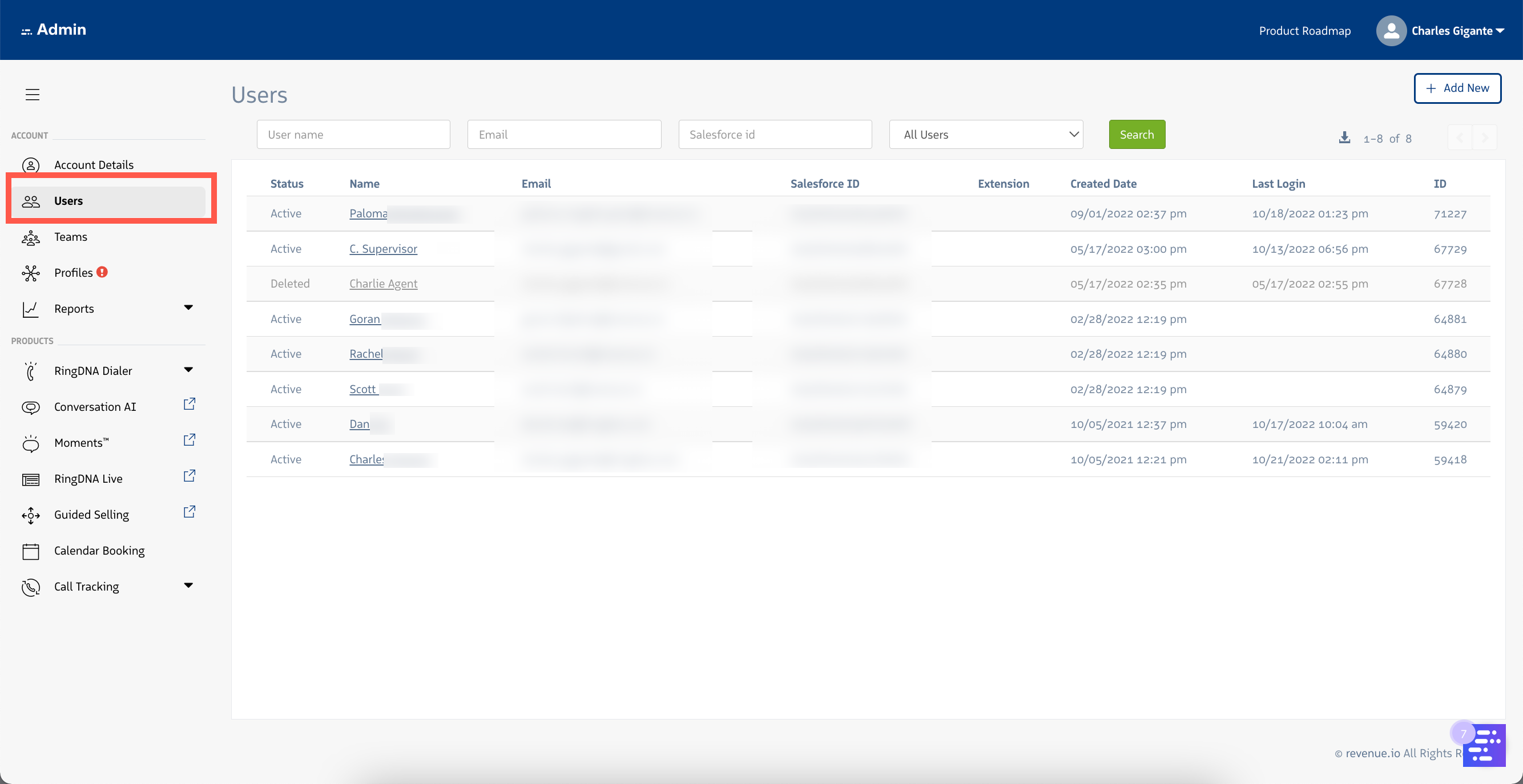Open C. Supervisor's user profile

point(382,249)
